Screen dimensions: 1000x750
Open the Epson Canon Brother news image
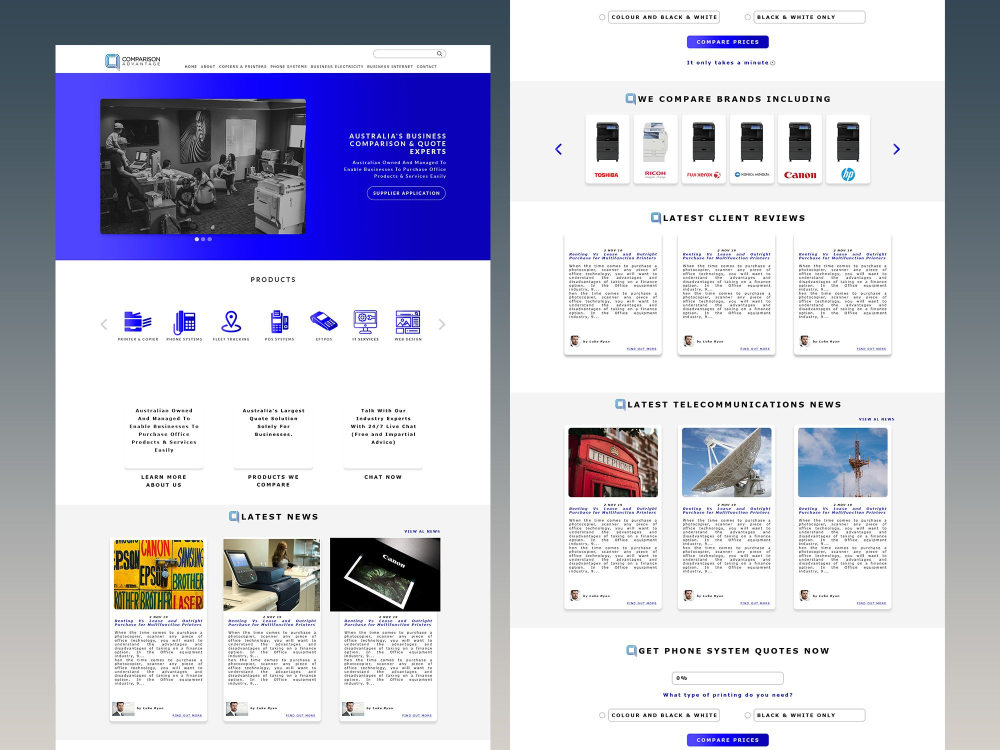(159, 574)
